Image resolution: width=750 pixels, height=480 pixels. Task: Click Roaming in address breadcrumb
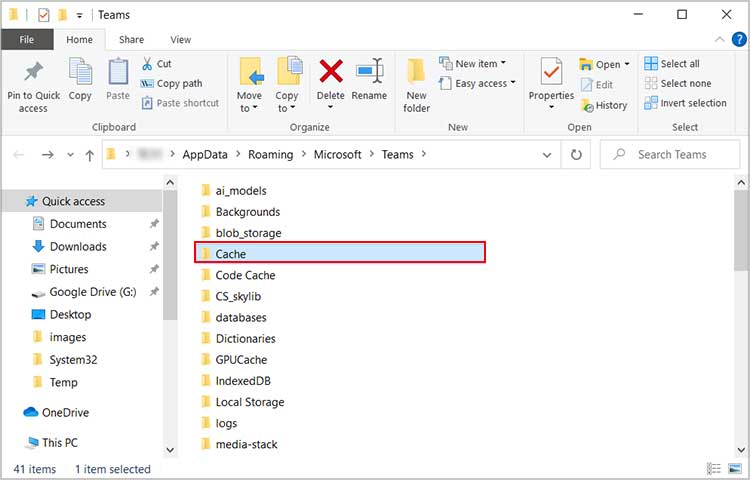[270, 154]
